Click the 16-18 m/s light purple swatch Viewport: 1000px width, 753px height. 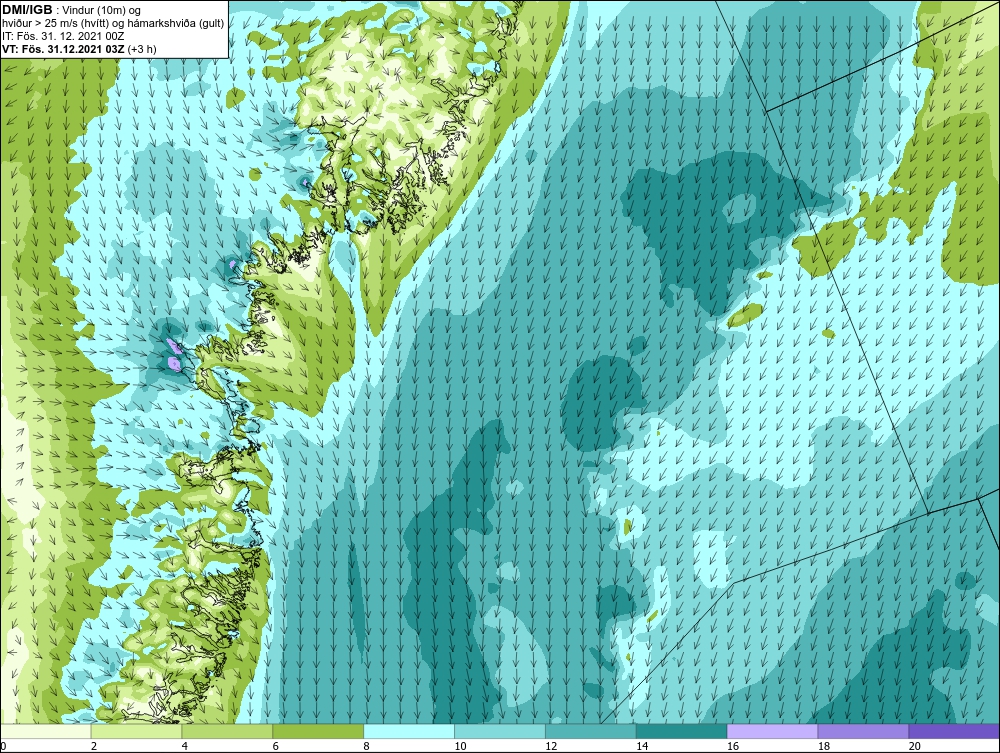tap(772, 731)
